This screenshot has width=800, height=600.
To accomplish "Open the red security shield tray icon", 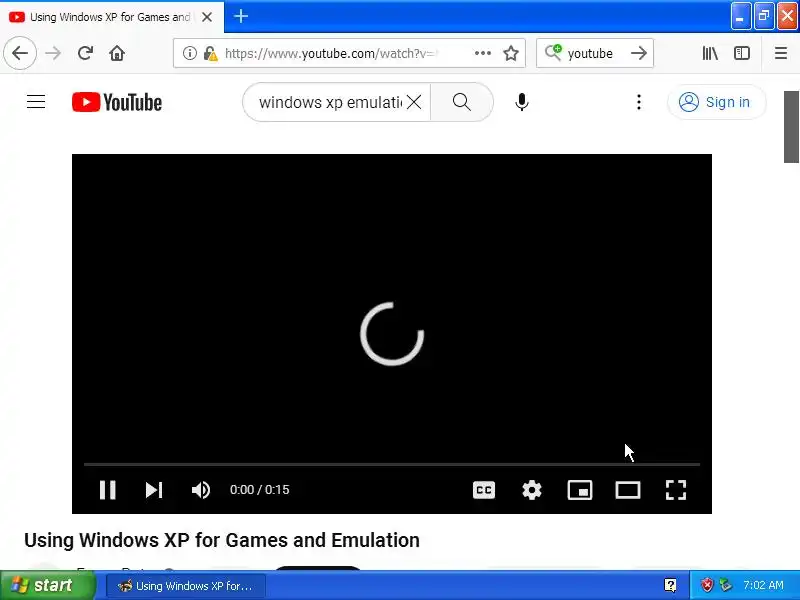I will coord(707,585).
